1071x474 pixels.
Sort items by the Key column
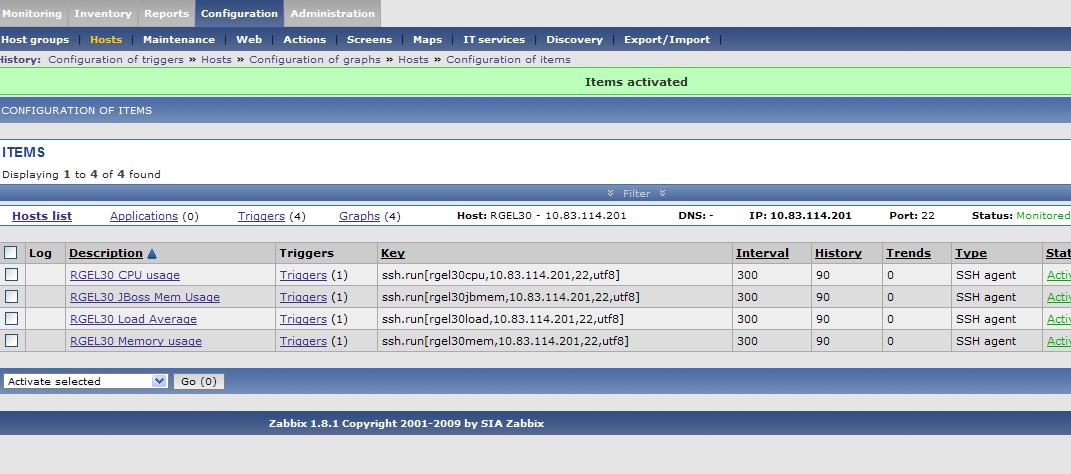393,253
